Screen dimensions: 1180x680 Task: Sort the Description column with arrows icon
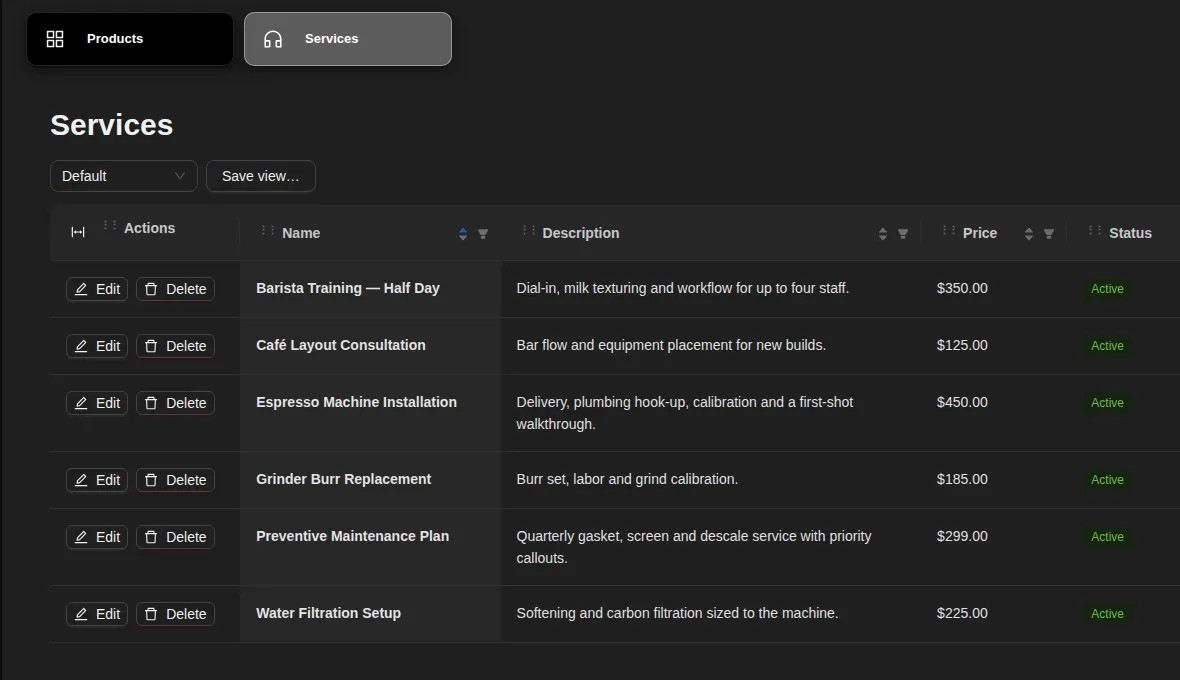(883, 234)
